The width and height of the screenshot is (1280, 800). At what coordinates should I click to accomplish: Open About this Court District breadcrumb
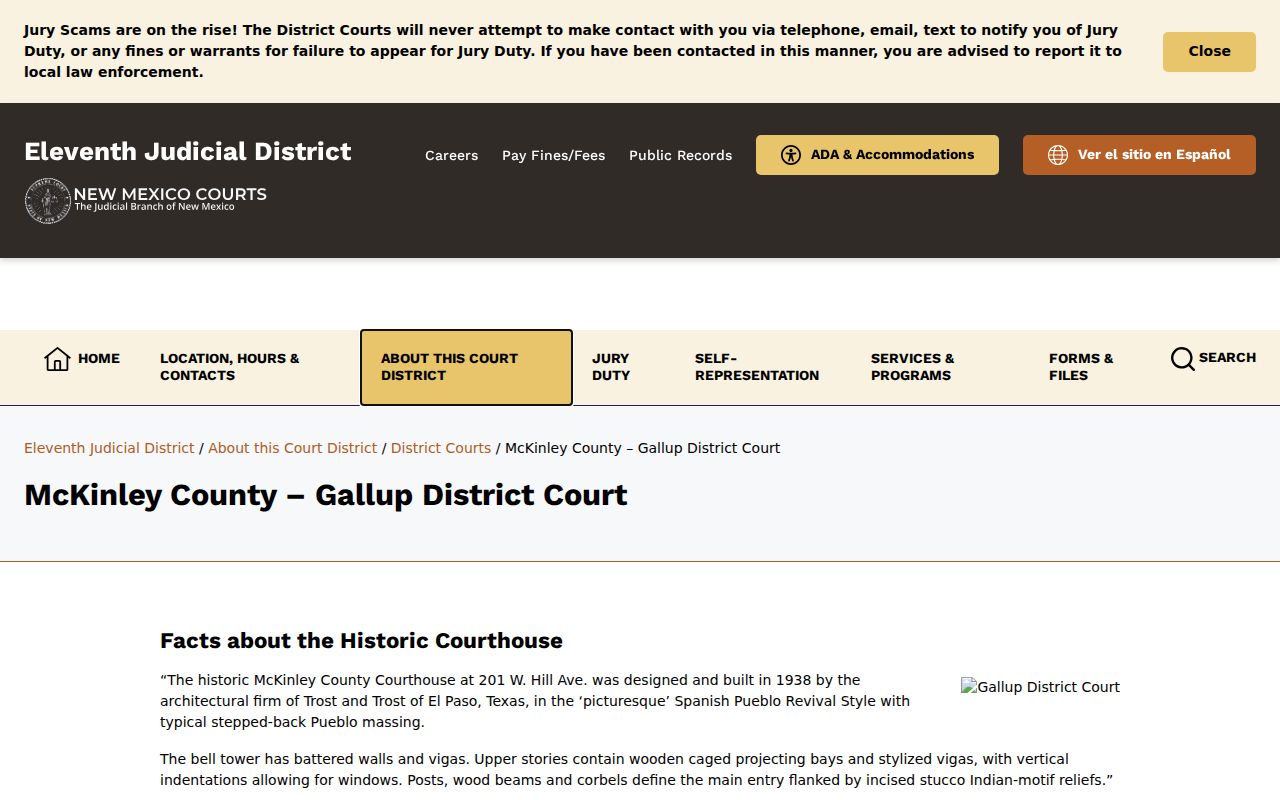pyautogui.click(x=292, y=448)
